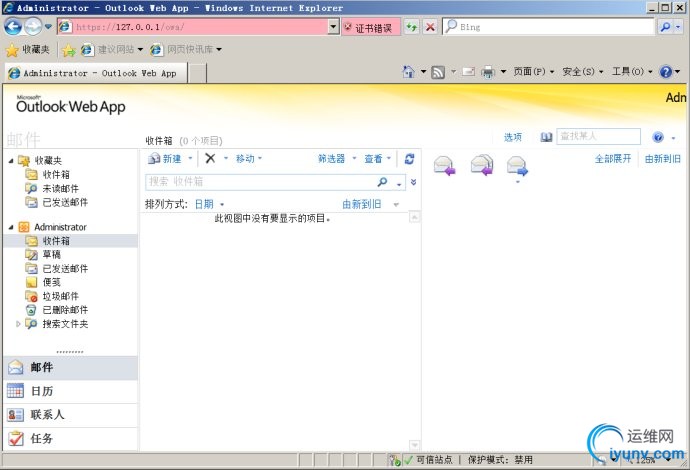Open the Move (移动) menu
Screen dimensions: 690x470
point(249,158)
